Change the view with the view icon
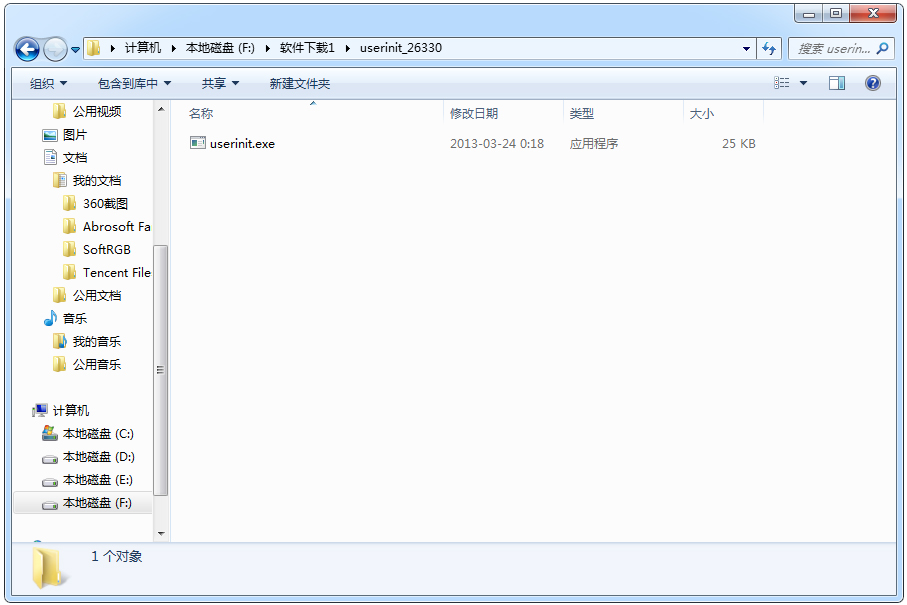The height and width of the screenshot is (605, 907). (x=781, y=83)
